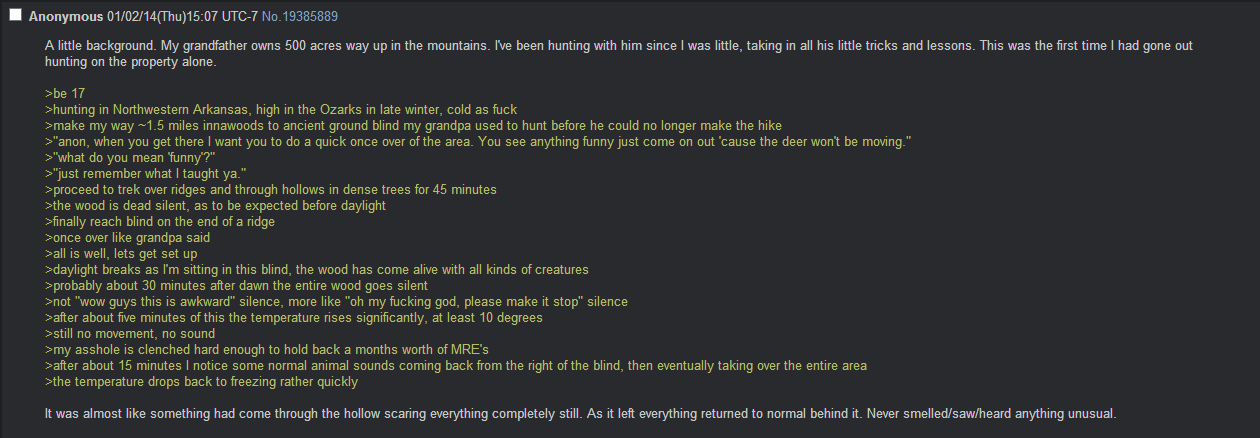Tick the post selection checkbox beside Anonymous
1260x438 pixels.
click(15, 15)
